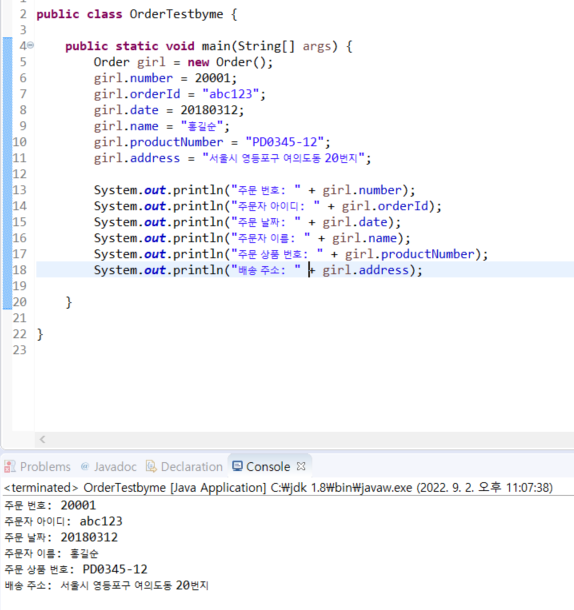Screen dimensions: 574x610
Task: Click the Javadoc @ icon
Action: tap(84, 466)
